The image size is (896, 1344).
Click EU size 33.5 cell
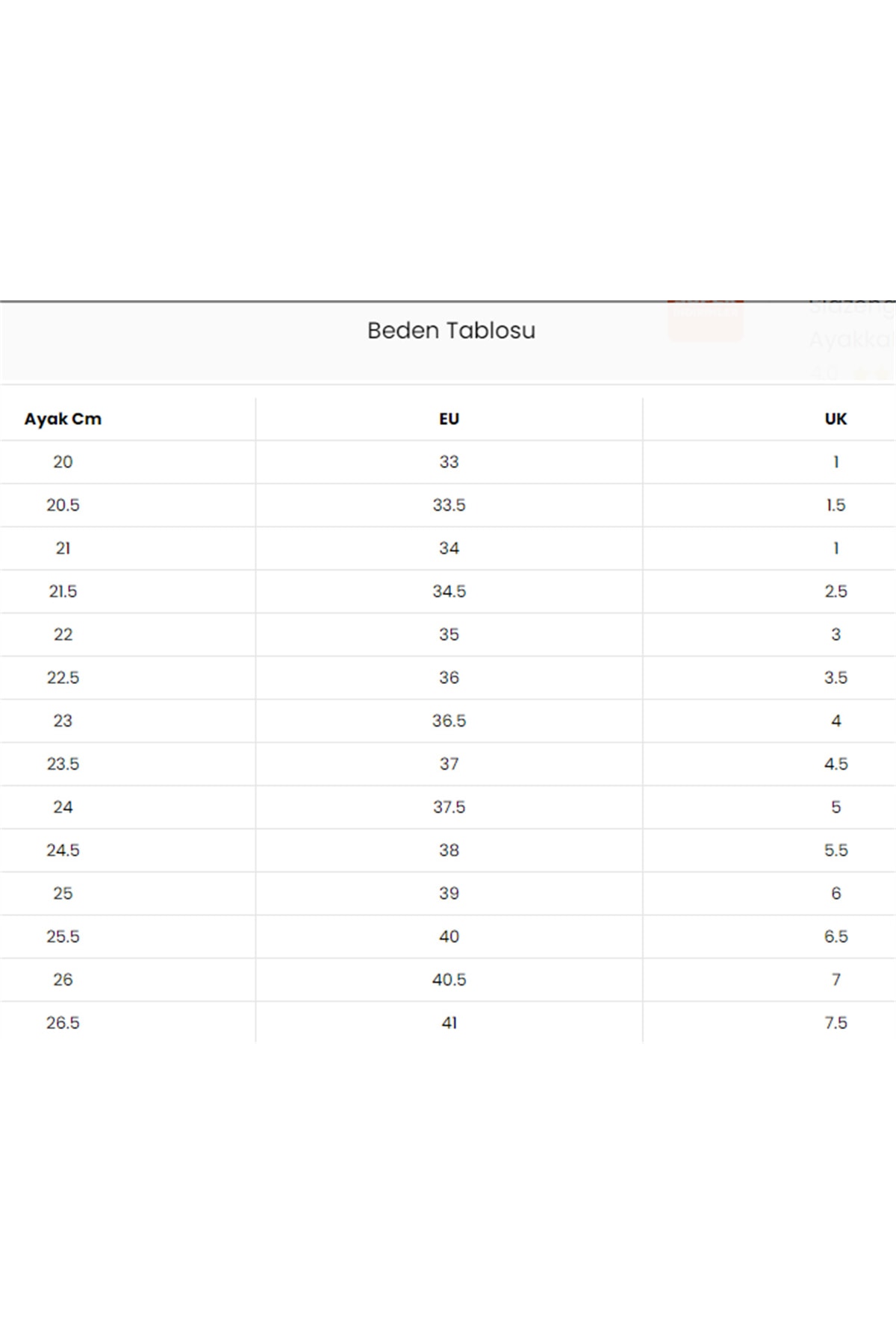tap(449, 505)
